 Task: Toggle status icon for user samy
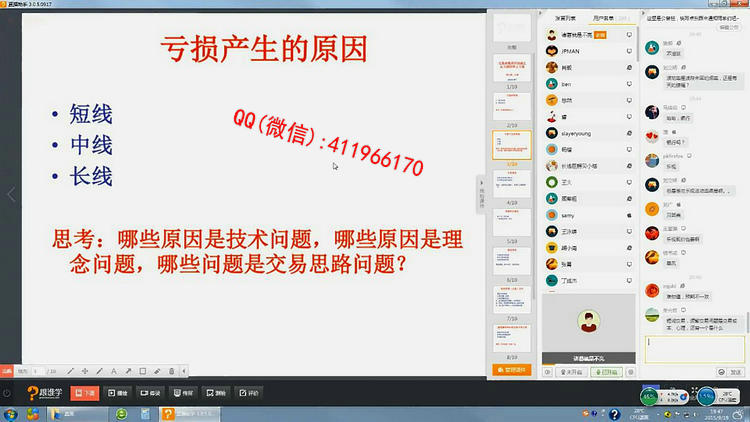click(629, 216)
